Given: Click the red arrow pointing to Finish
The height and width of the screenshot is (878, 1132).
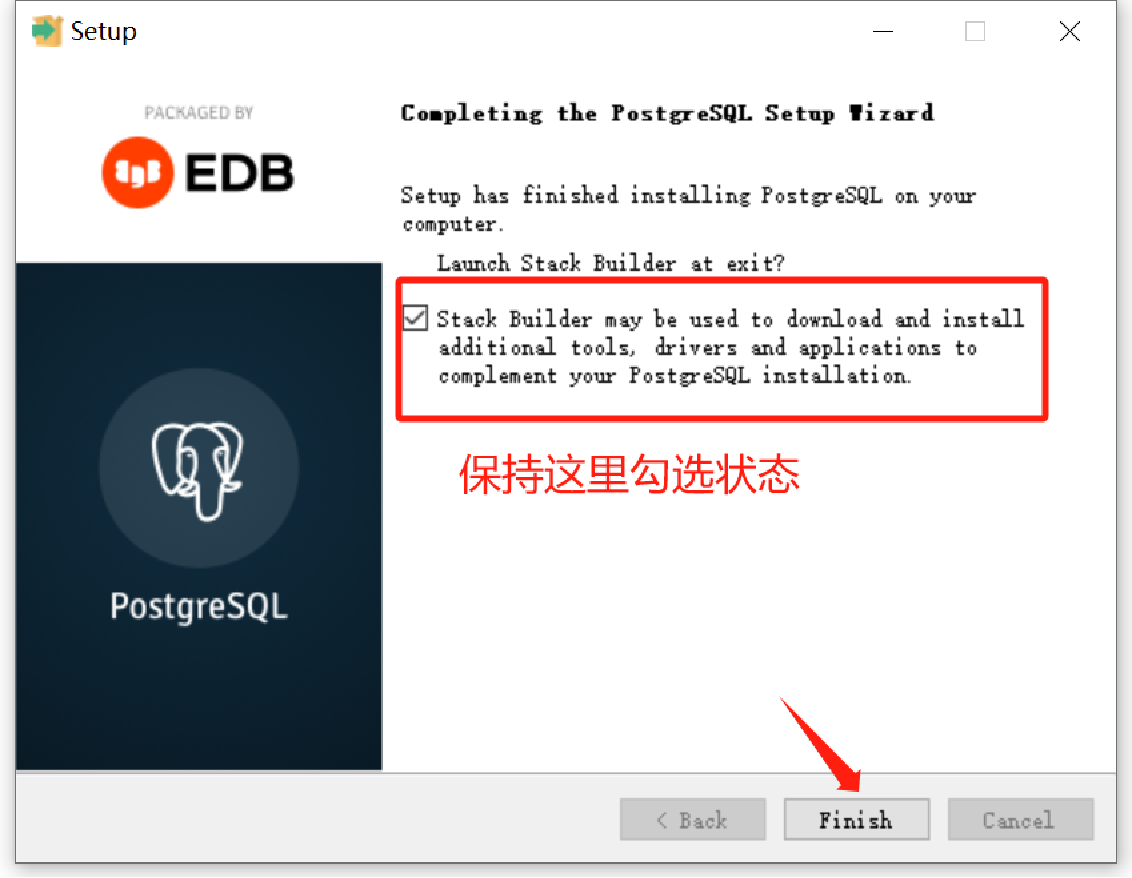Looking at the screenshot, I should click(x=821, y=744).
